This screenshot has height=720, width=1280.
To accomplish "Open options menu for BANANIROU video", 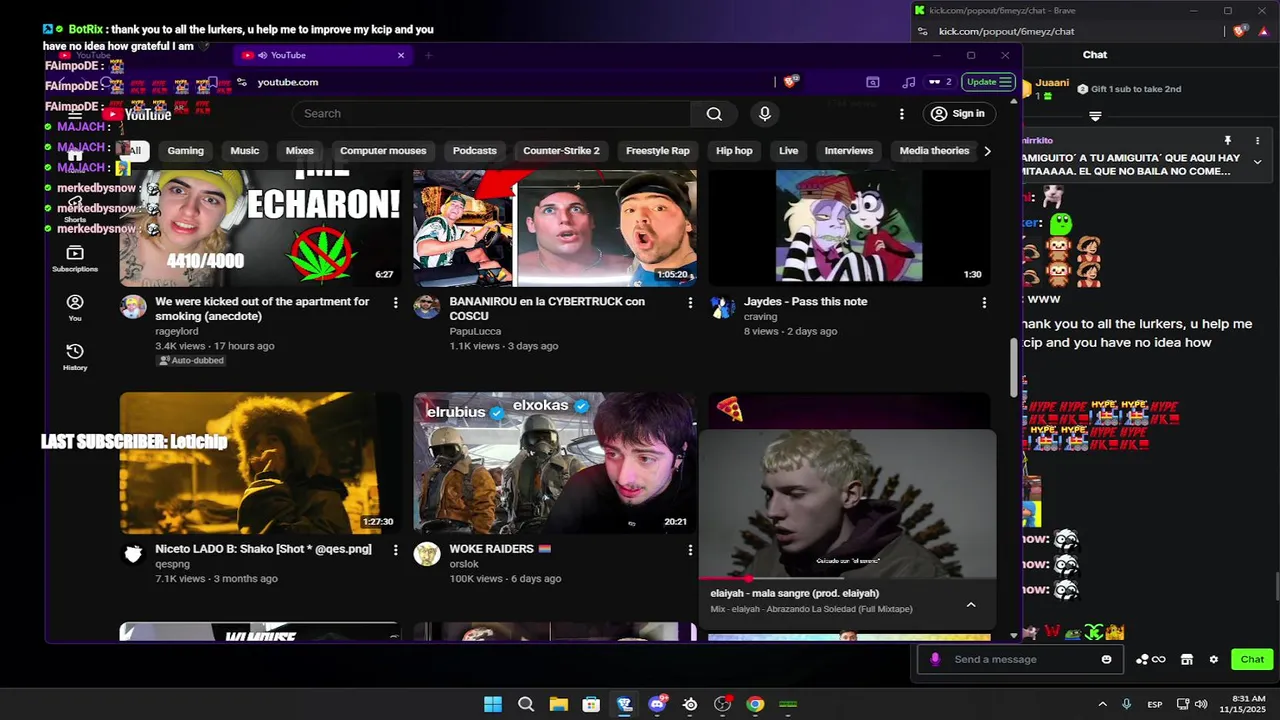I will click(689, 302).
